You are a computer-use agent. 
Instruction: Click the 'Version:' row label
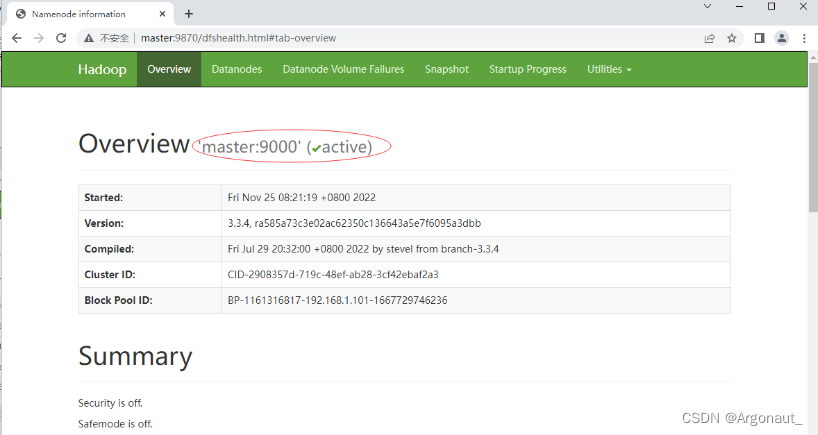click(x=104, y=223)
